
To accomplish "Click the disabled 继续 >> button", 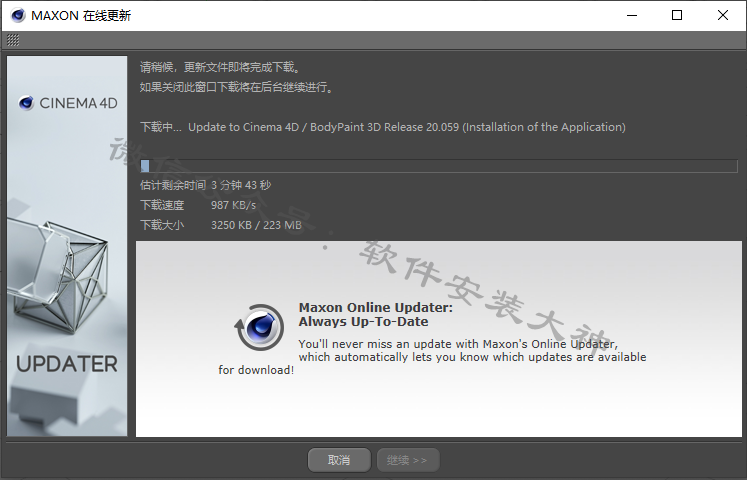I will tap(408, 460).
